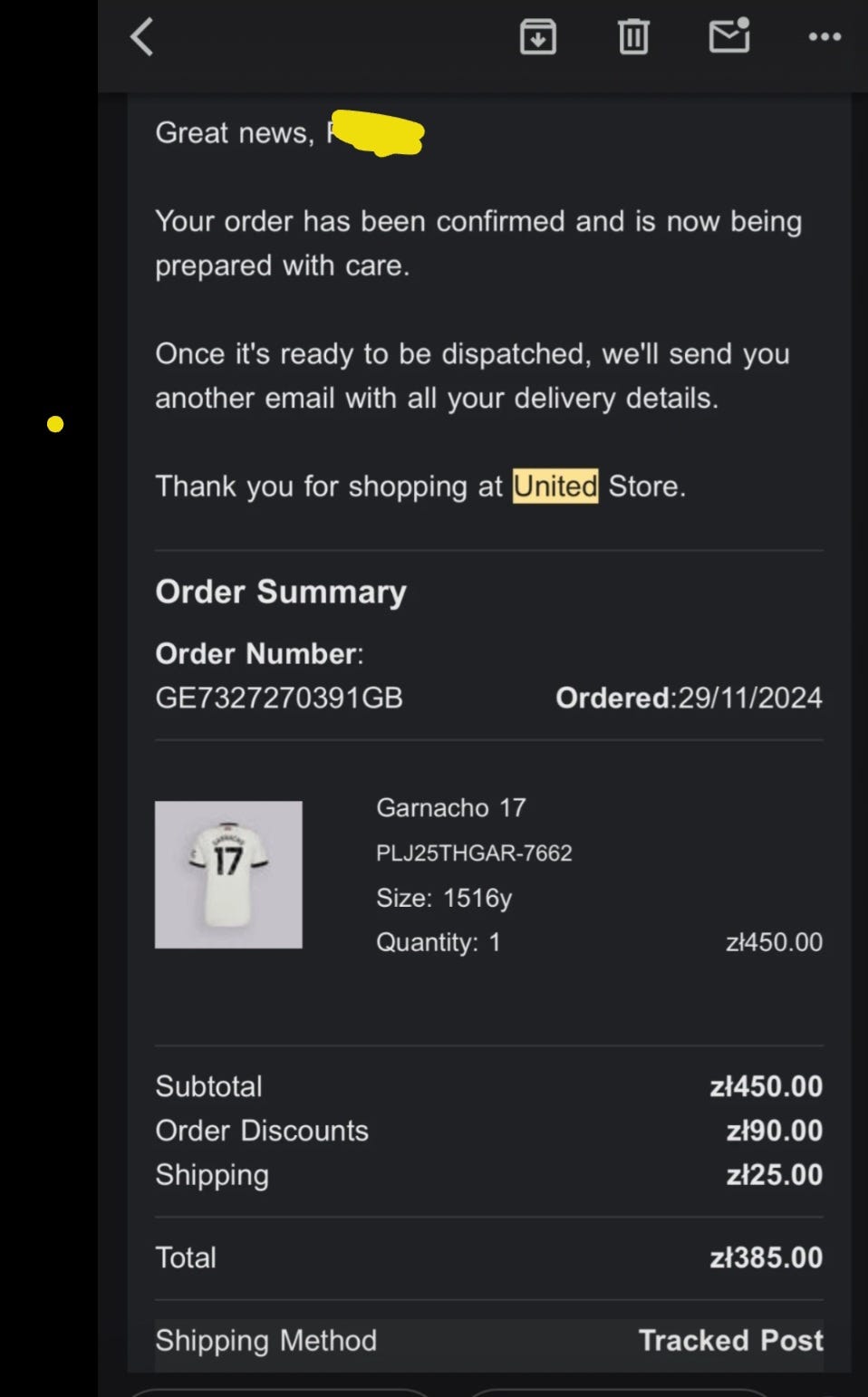Tap the highlighted word United
The height and width of the screenshot is (1397, 868).
(555, 486)
